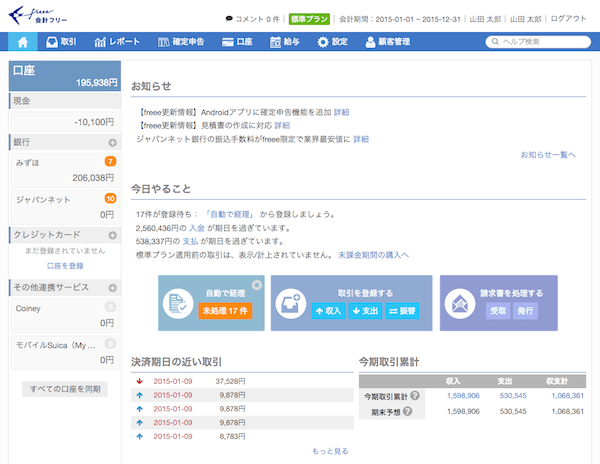Viewport: 600px width, 464px height.
Task: Open the 取引 menu
Action: click(61, 42)
